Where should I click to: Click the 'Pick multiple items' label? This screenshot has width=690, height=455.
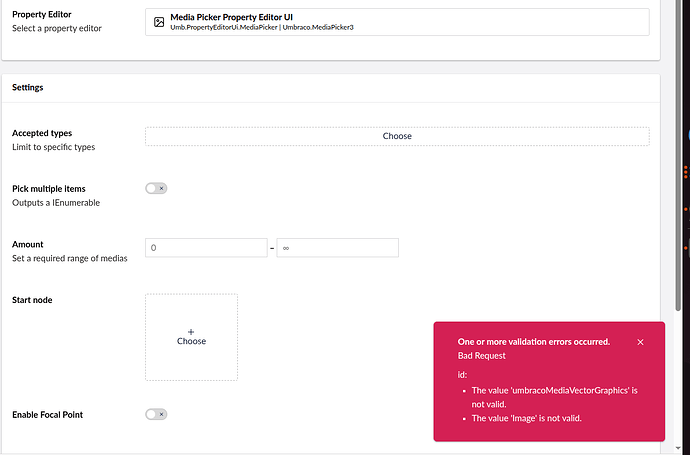point(49,188)
